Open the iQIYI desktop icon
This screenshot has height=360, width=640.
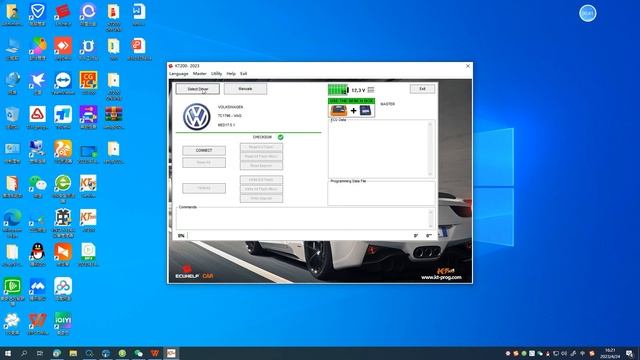tap(63, 323)
